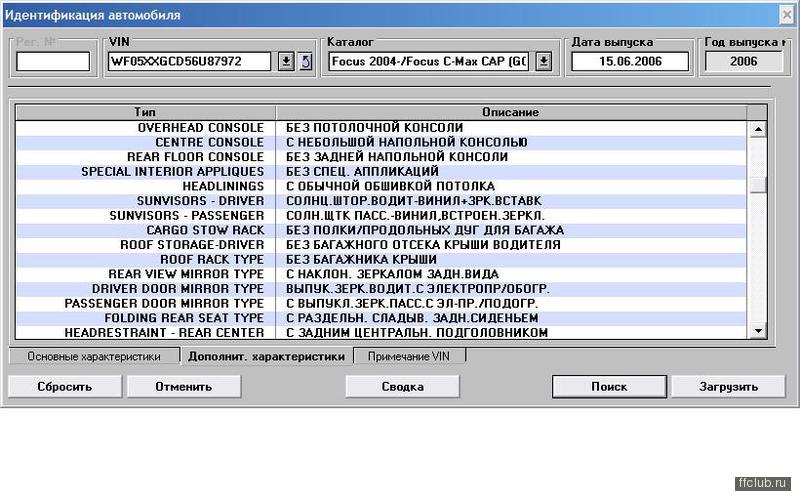Click the Каталог Focus 2004- field
Screen dimensions: 800x500
tap(429, 62)
